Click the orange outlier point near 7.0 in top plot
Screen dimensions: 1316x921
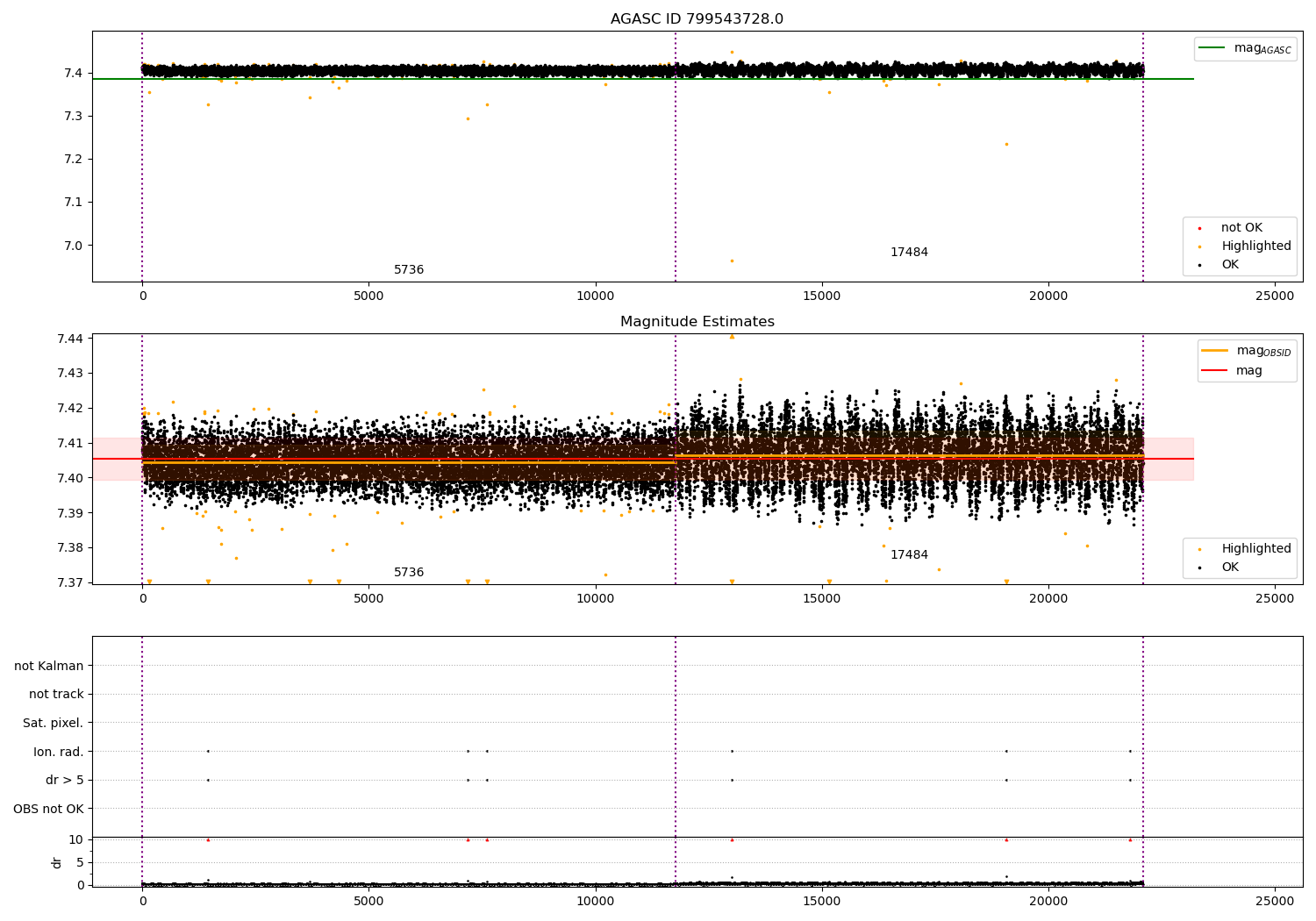click(732, 261)
